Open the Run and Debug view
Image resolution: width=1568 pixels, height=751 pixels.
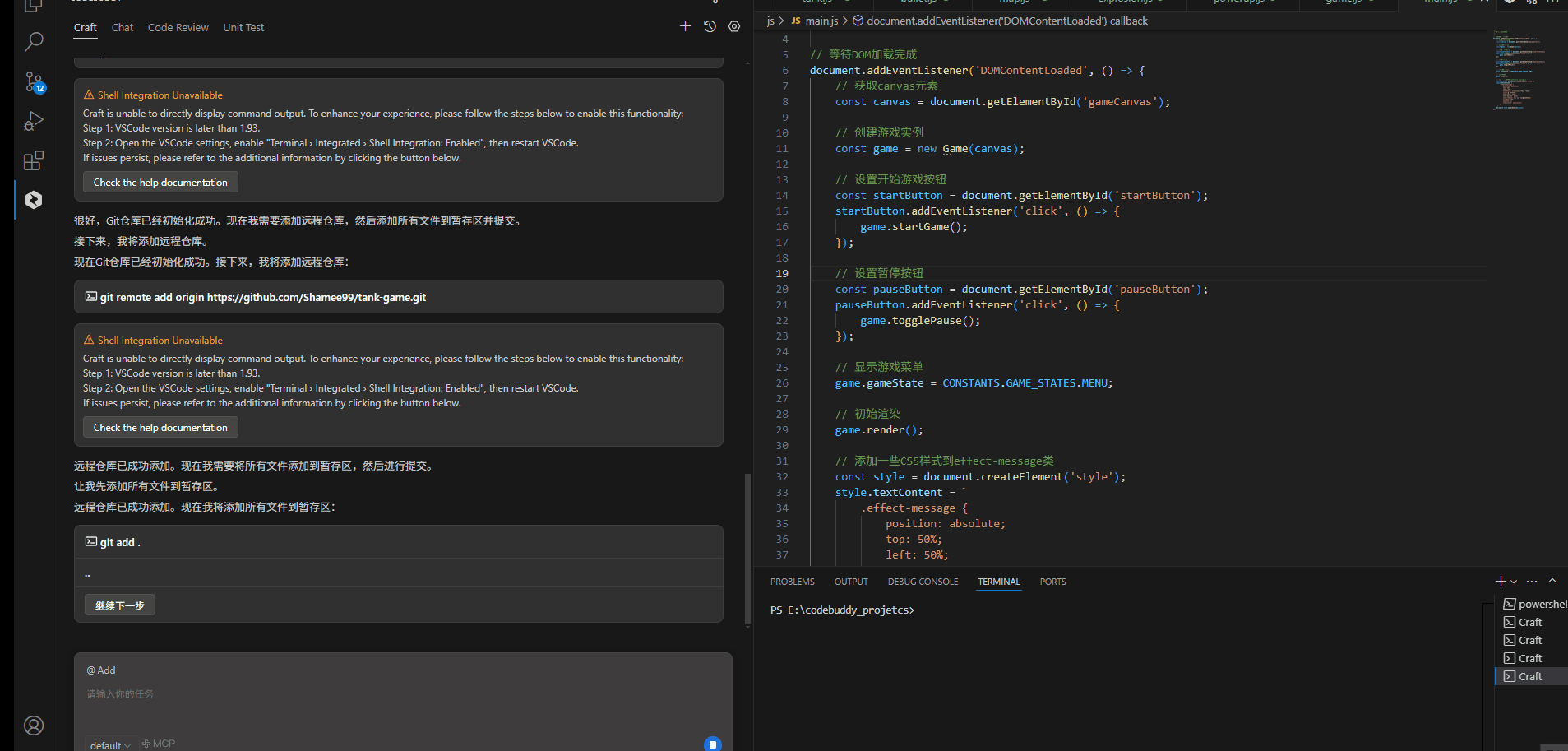[34, 122]
